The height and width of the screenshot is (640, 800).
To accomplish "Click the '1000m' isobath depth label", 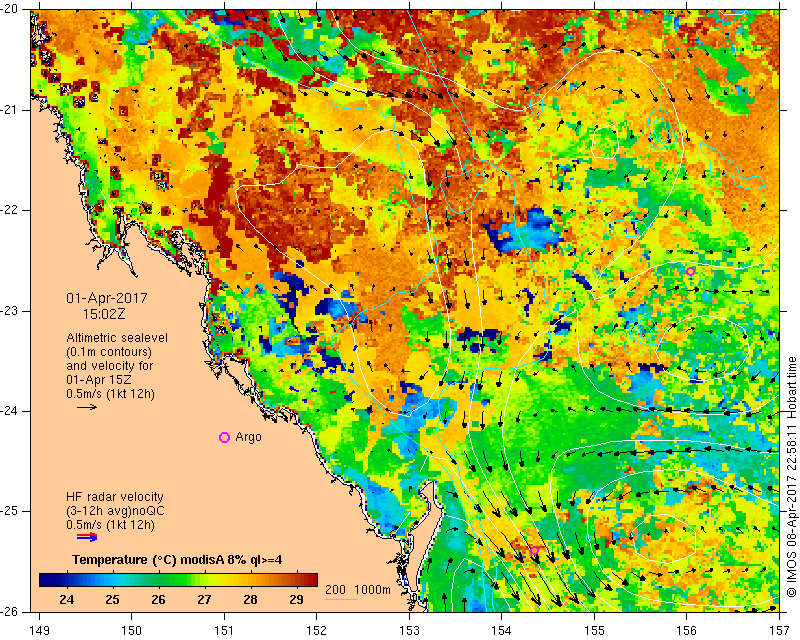I will pyautogui.click(x=372, y=589).
